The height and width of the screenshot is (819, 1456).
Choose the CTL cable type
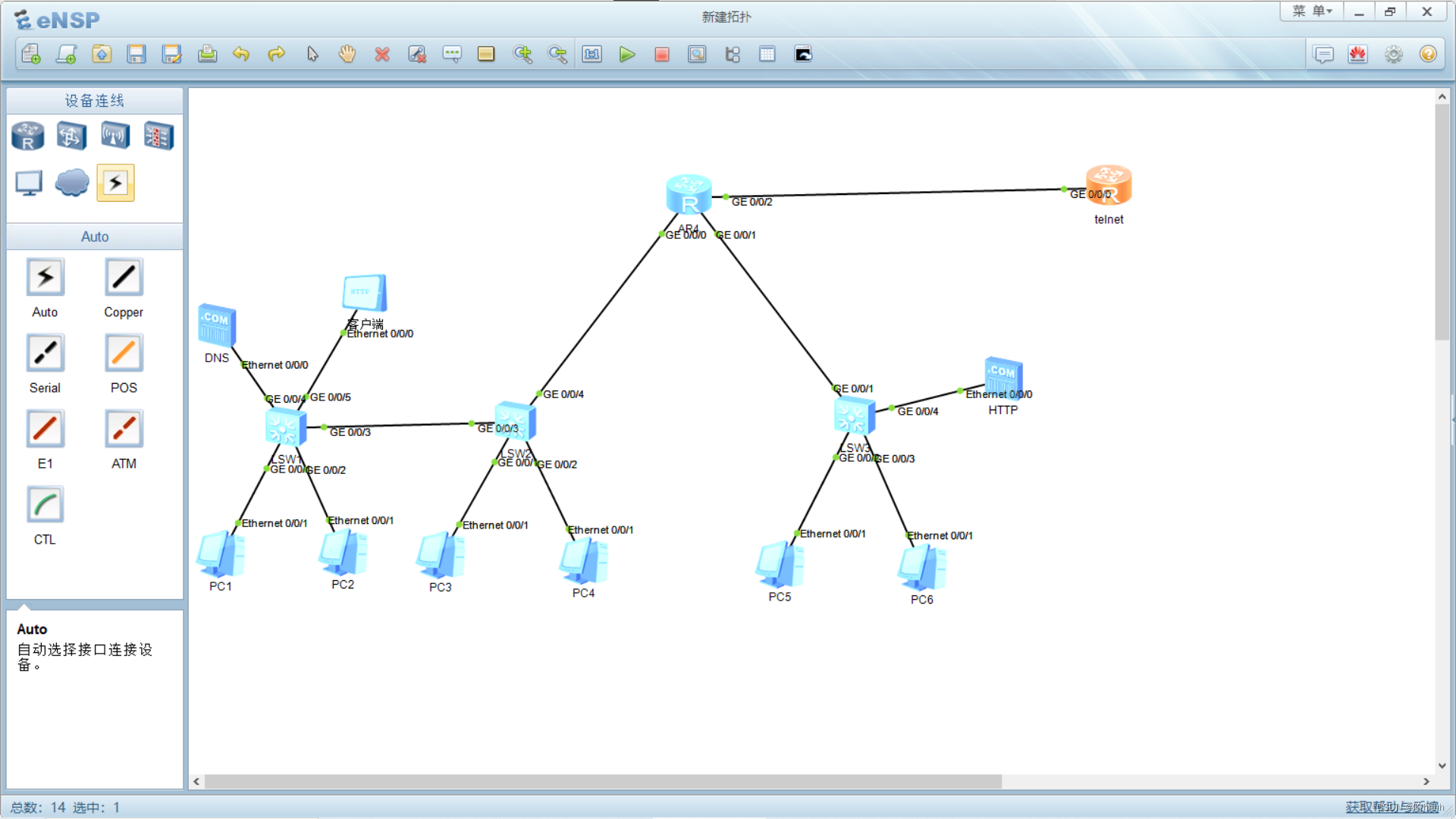(45, 506)
